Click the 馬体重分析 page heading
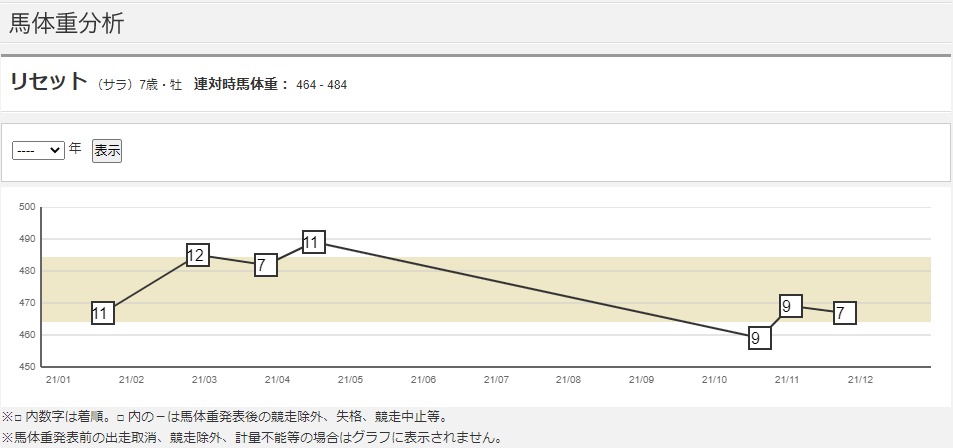Screen dimensions: 953x448 67,24
